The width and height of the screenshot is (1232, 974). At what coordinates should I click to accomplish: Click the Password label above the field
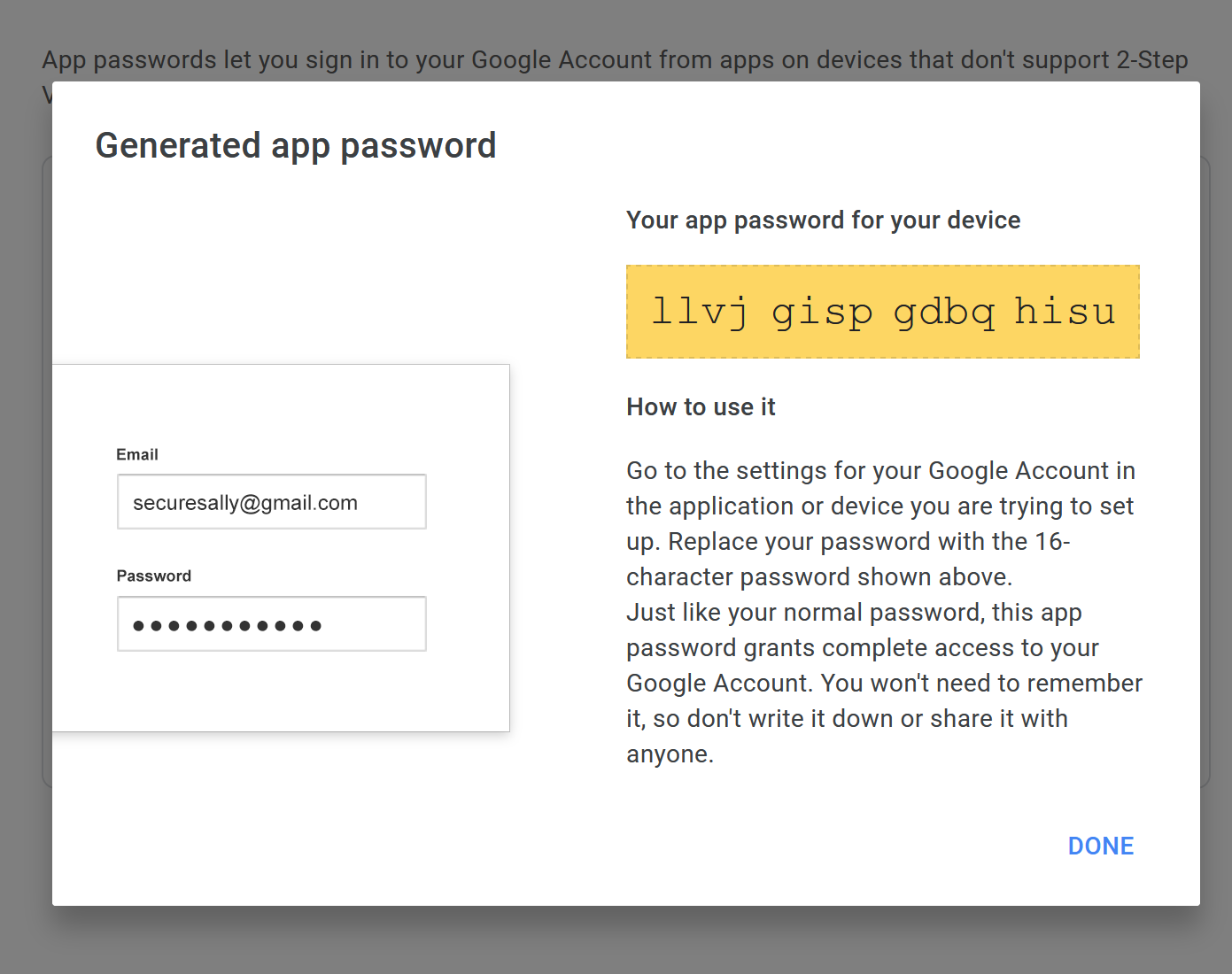click(154, 576)
